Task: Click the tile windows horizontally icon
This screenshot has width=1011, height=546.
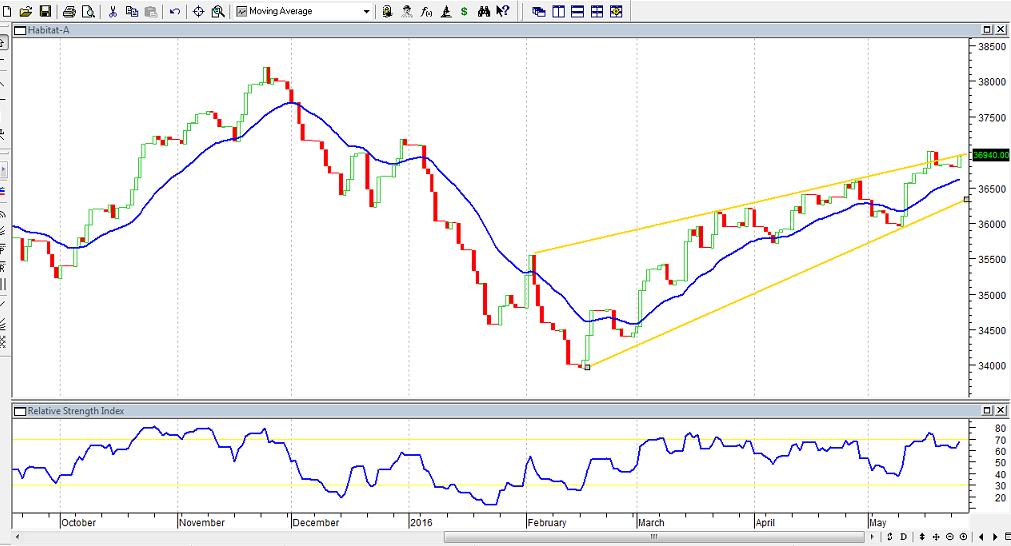Action: point(578,12)
